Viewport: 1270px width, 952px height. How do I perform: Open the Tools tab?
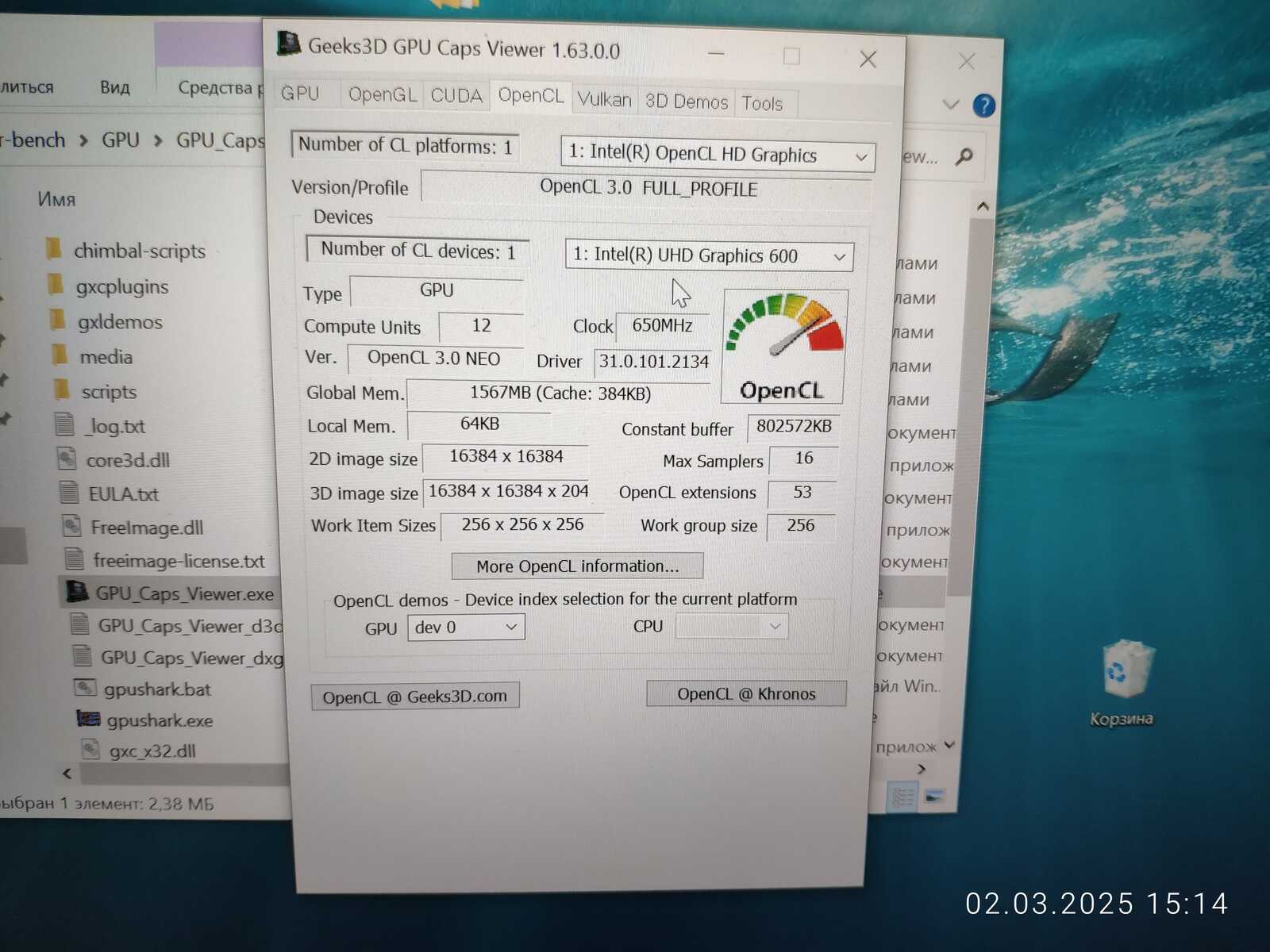762,103
